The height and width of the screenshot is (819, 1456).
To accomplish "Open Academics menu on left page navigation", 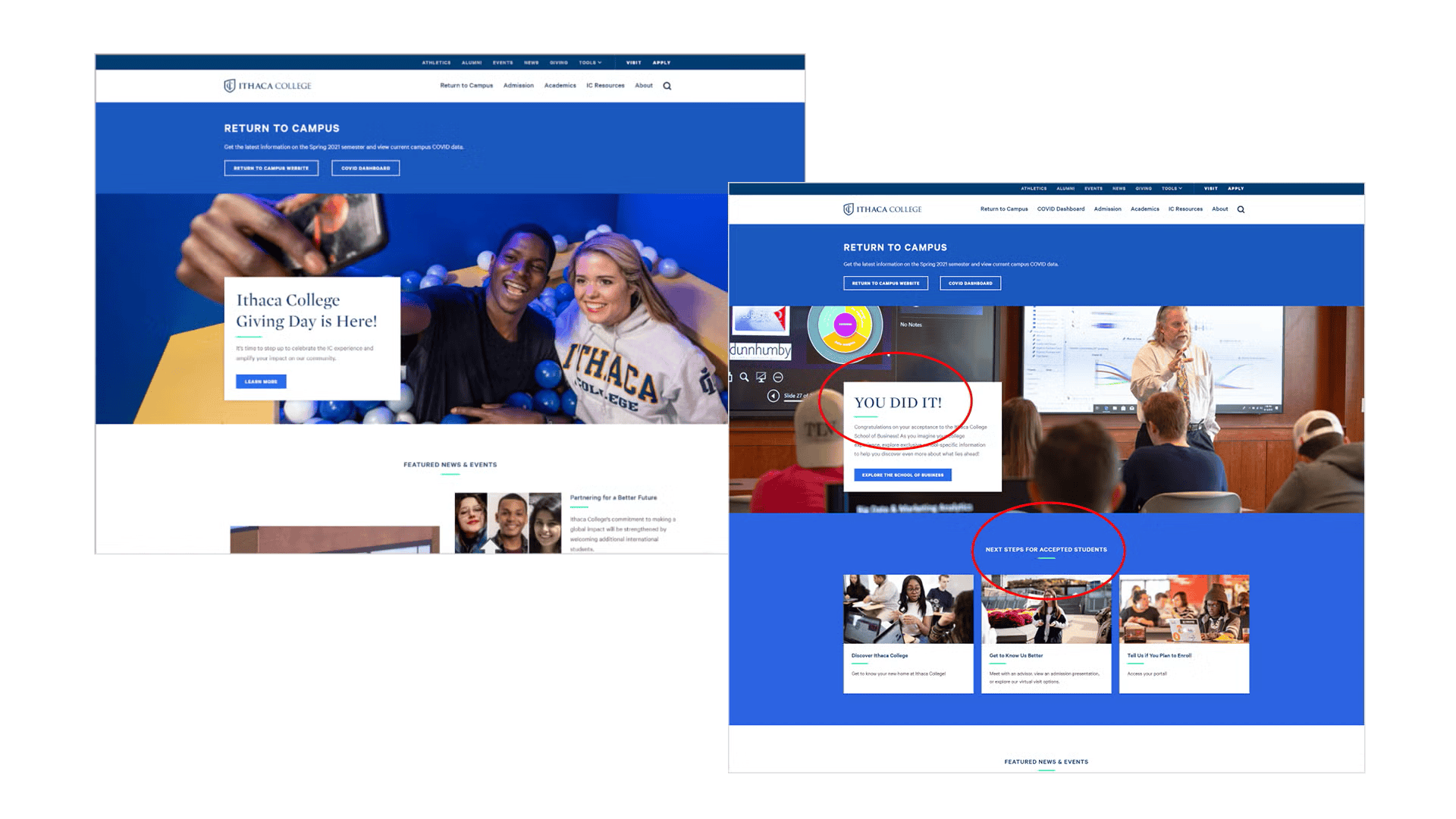I will [x=560, y=86].
